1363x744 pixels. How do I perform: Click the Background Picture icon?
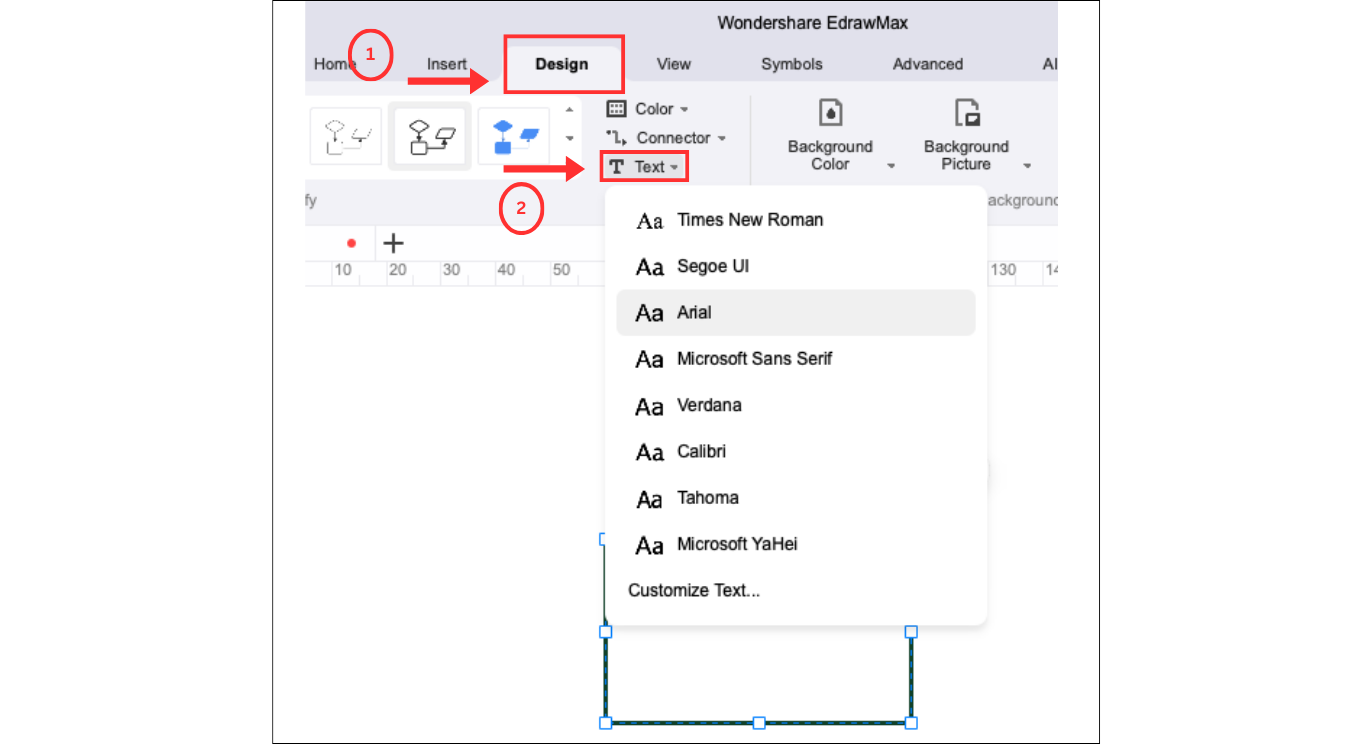point(966,113)
